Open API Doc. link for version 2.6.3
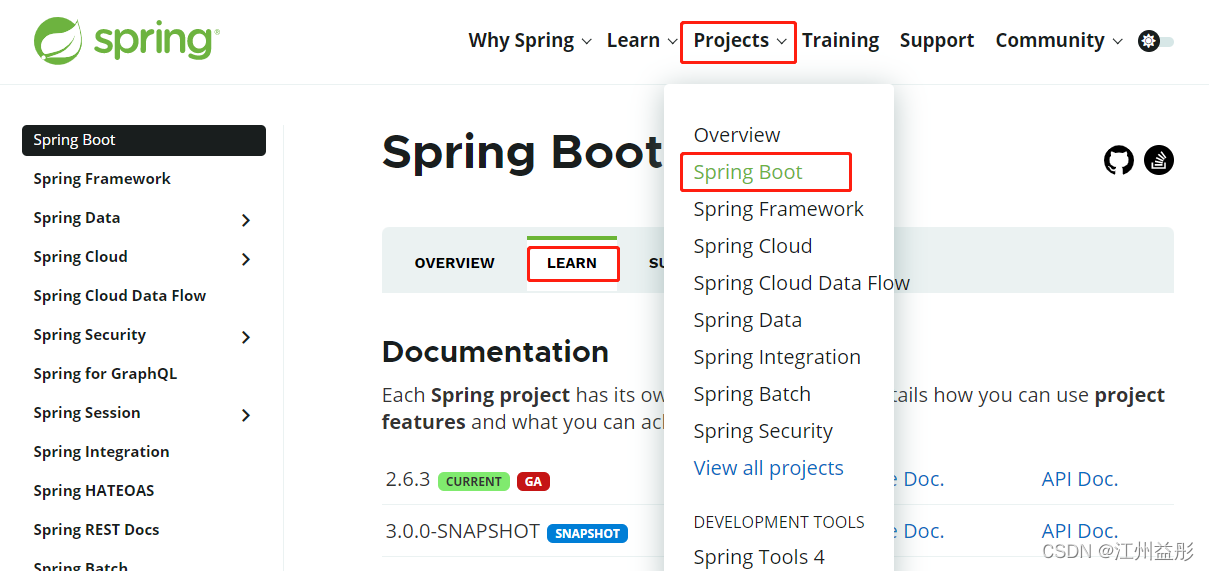The image size is (1209, 571). [x=1080, y=479]
